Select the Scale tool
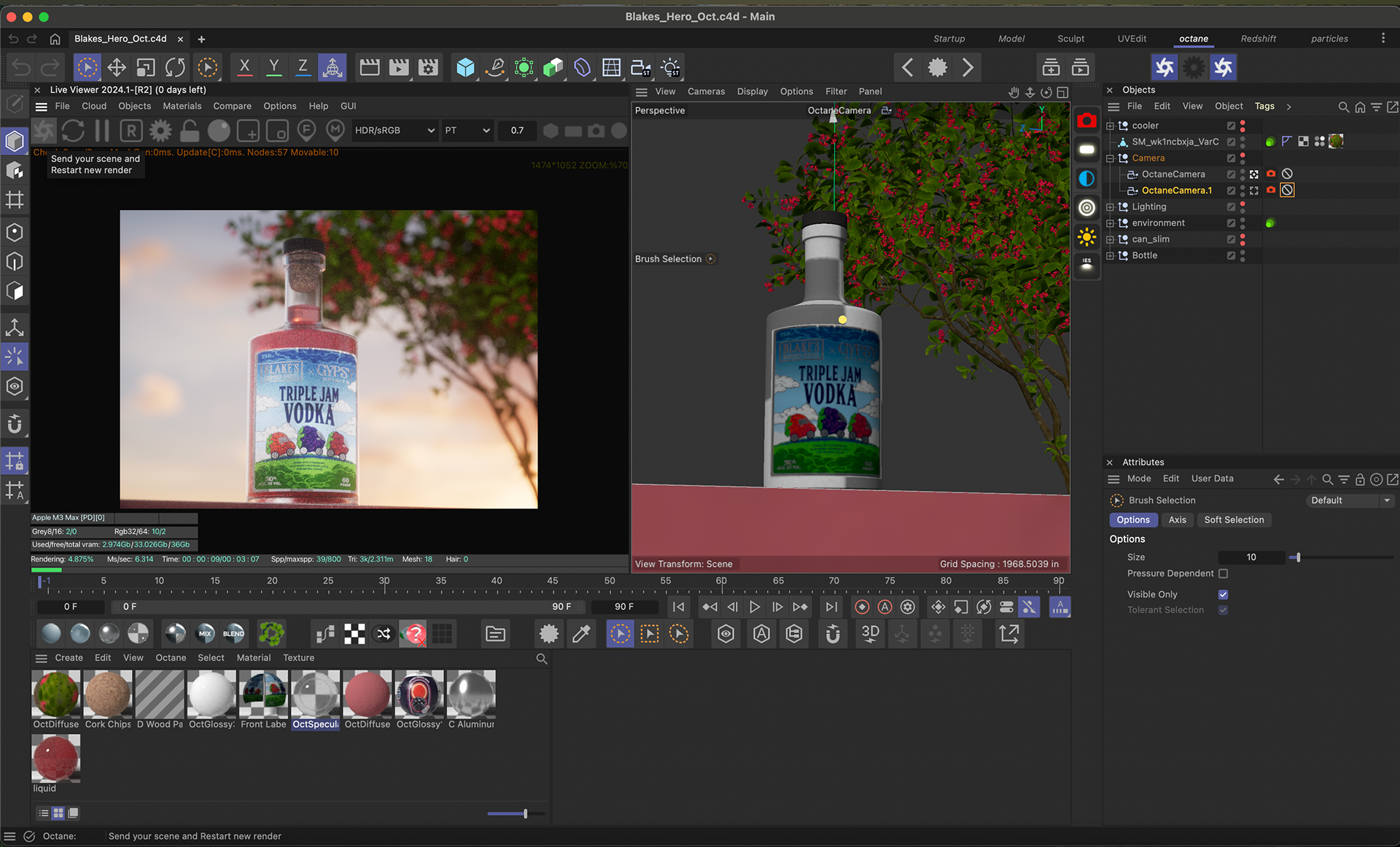The width and height of the screenshot is (1400, 847). pos(146,68)
